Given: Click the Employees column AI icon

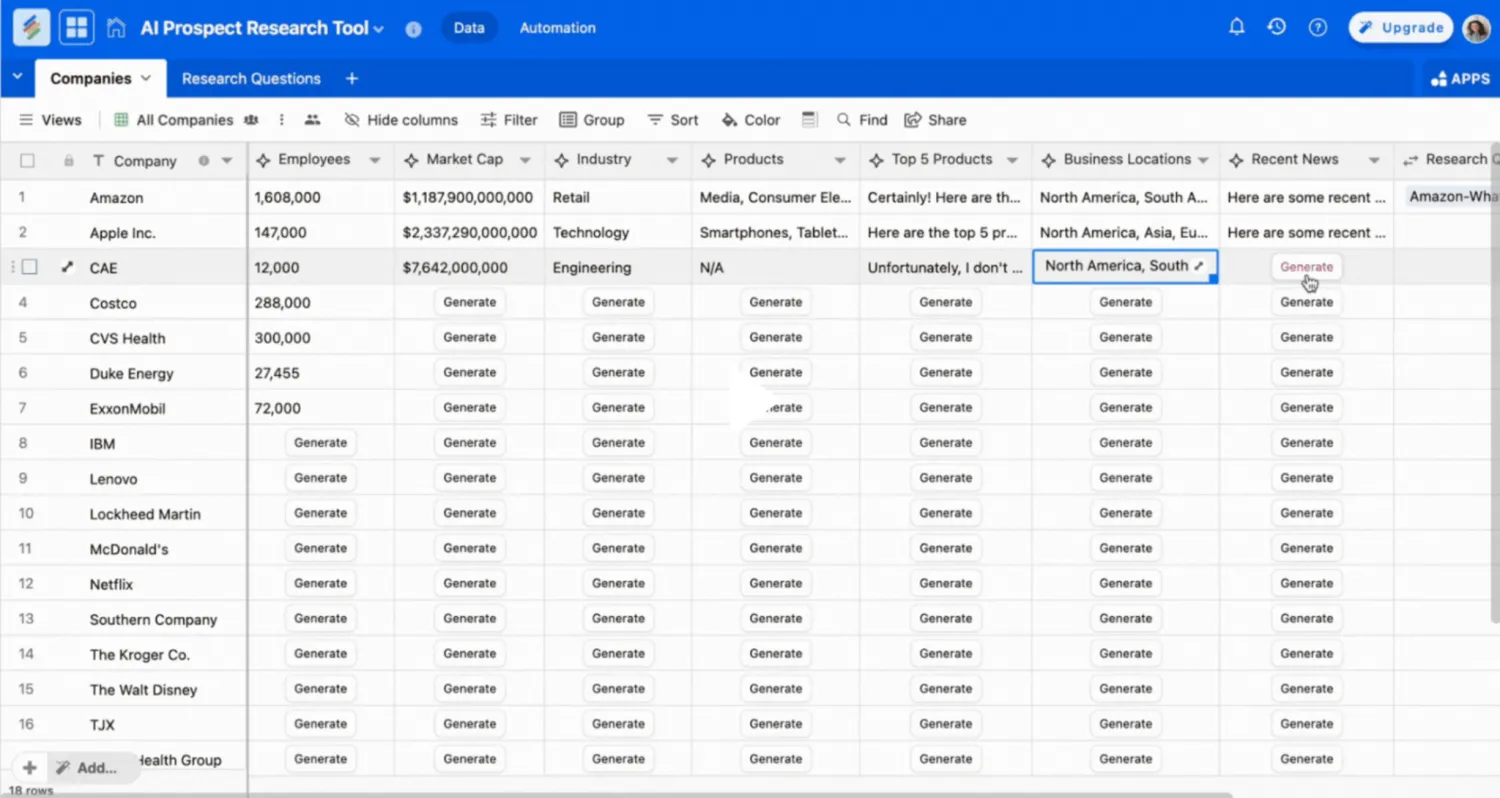Looking at the screenshot, I should point(264,160).
